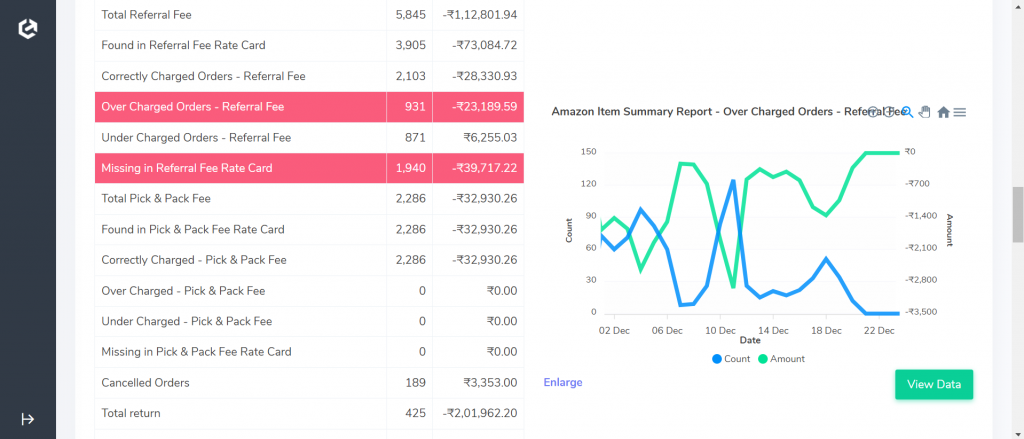Screen dimensions: 1024x439
Task: Activate the hand panning tool
Action: (x=924, y=112)
